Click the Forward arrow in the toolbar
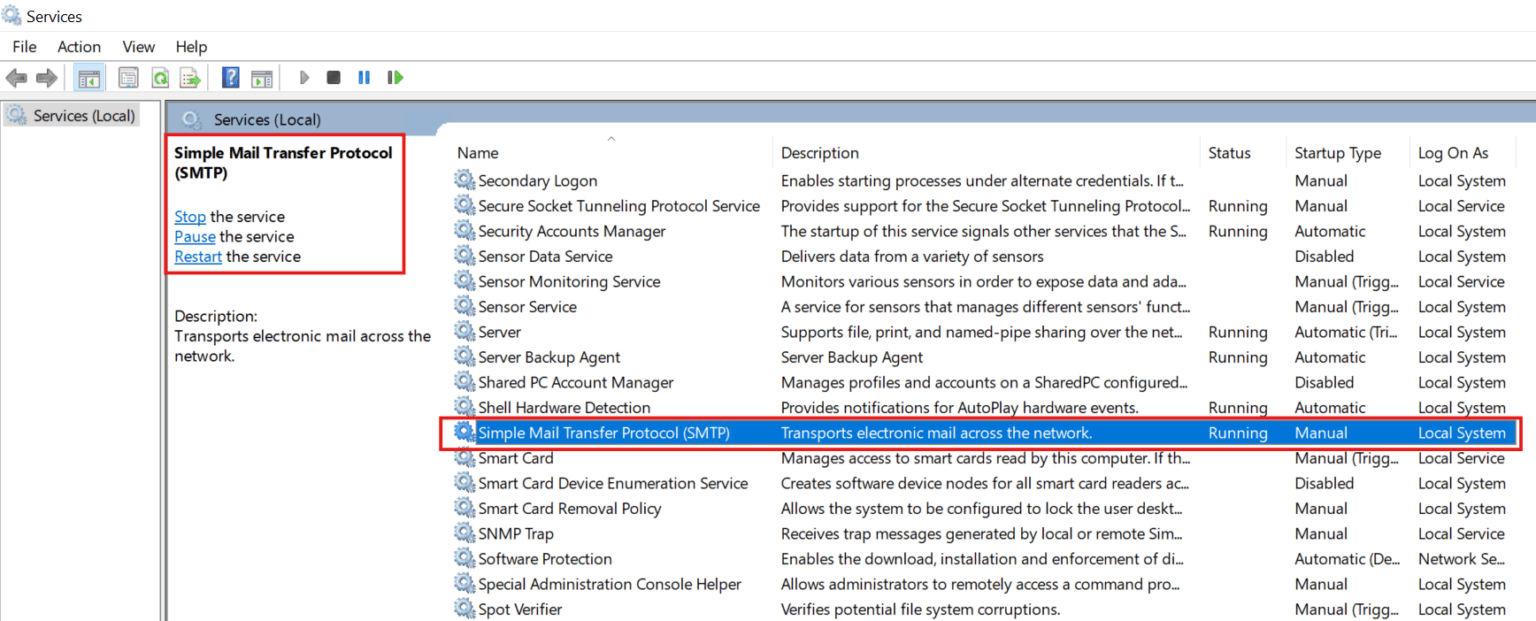The width and height of the screenshot is (1536, 621). click(46, 77)
